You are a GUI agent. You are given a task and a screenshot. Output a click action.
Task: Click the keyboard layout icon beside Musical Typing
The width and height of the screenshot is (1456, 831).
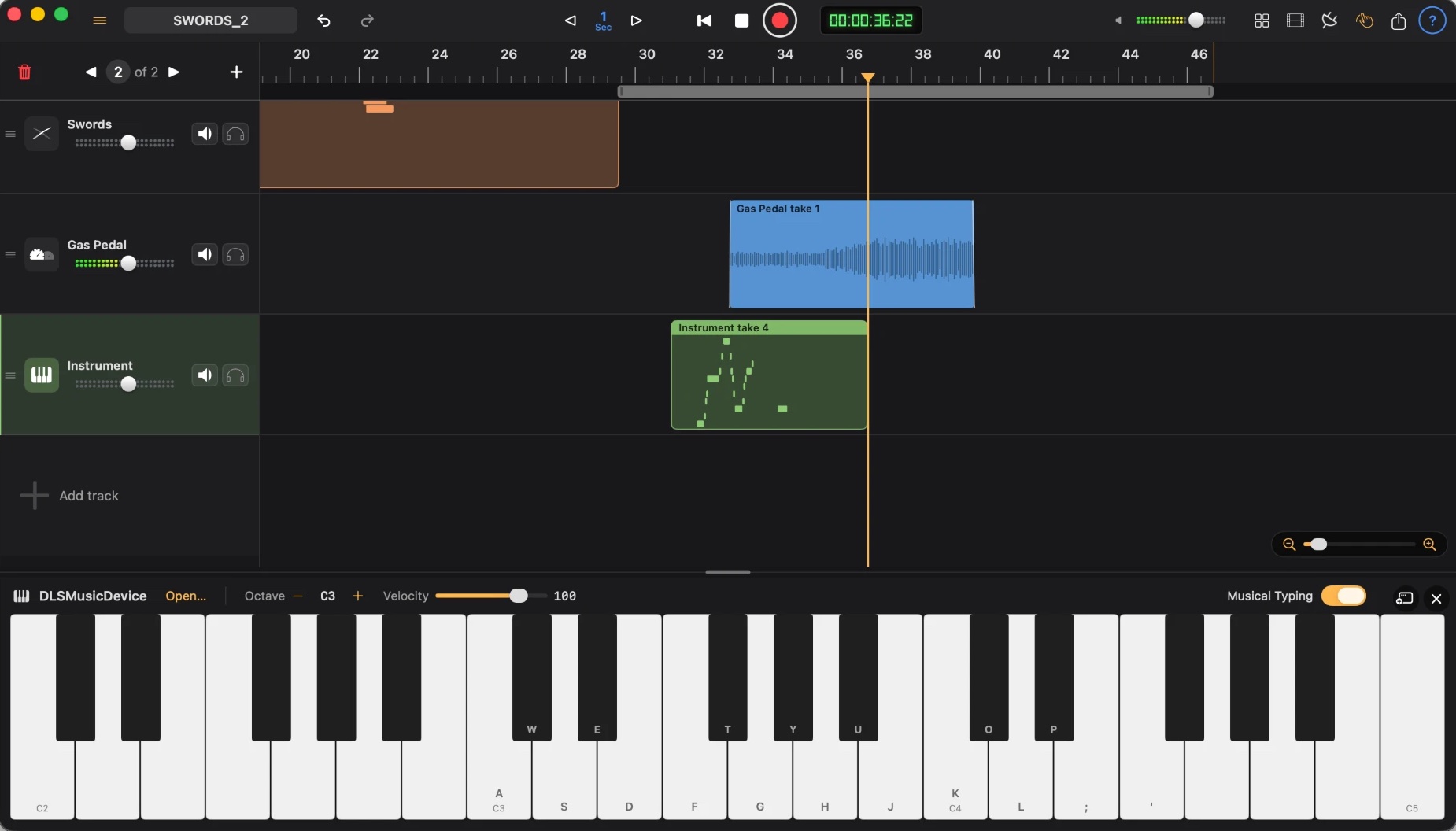[1405, 599]
